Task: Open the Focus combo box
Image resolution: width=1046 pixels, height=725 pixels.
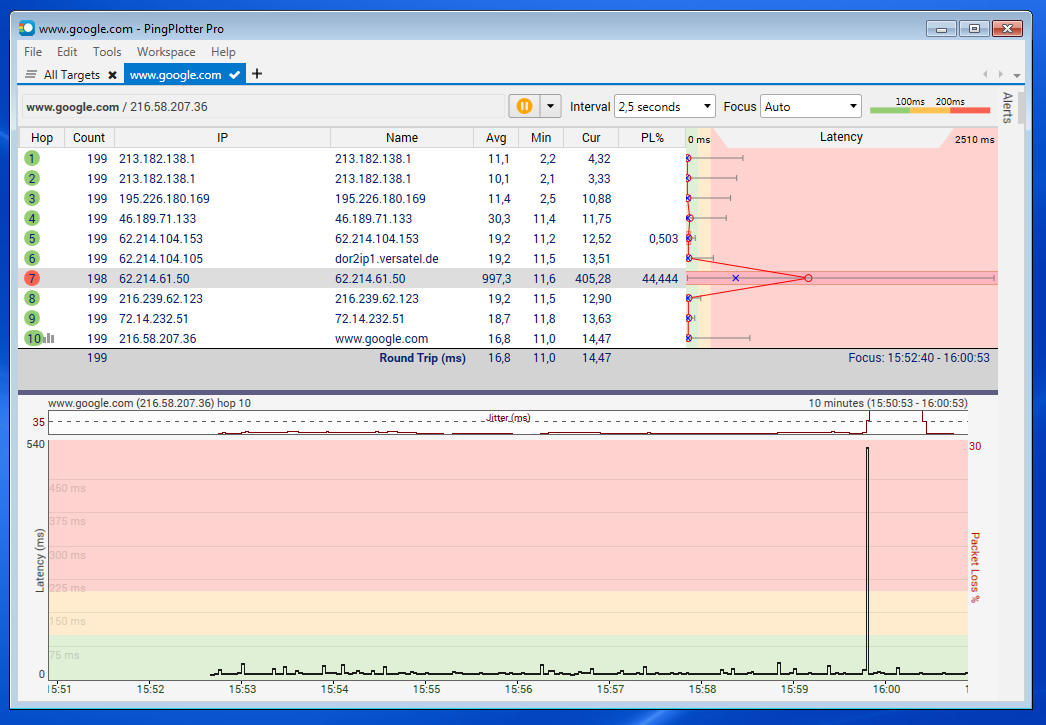Action: 811,107
